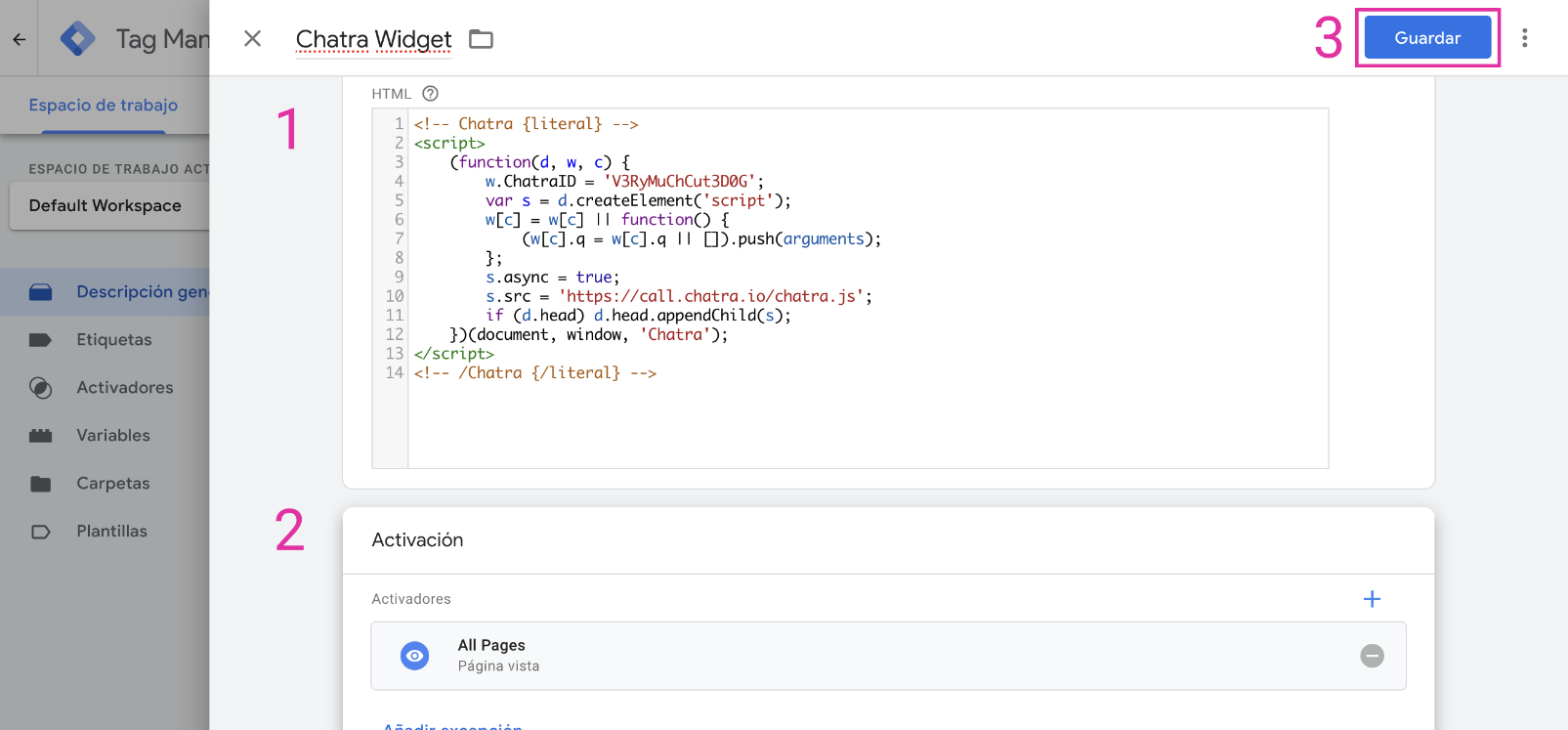Open Carpetas in the sidebar
Viewport: 1568px width, 730px height.
(113, 484)
